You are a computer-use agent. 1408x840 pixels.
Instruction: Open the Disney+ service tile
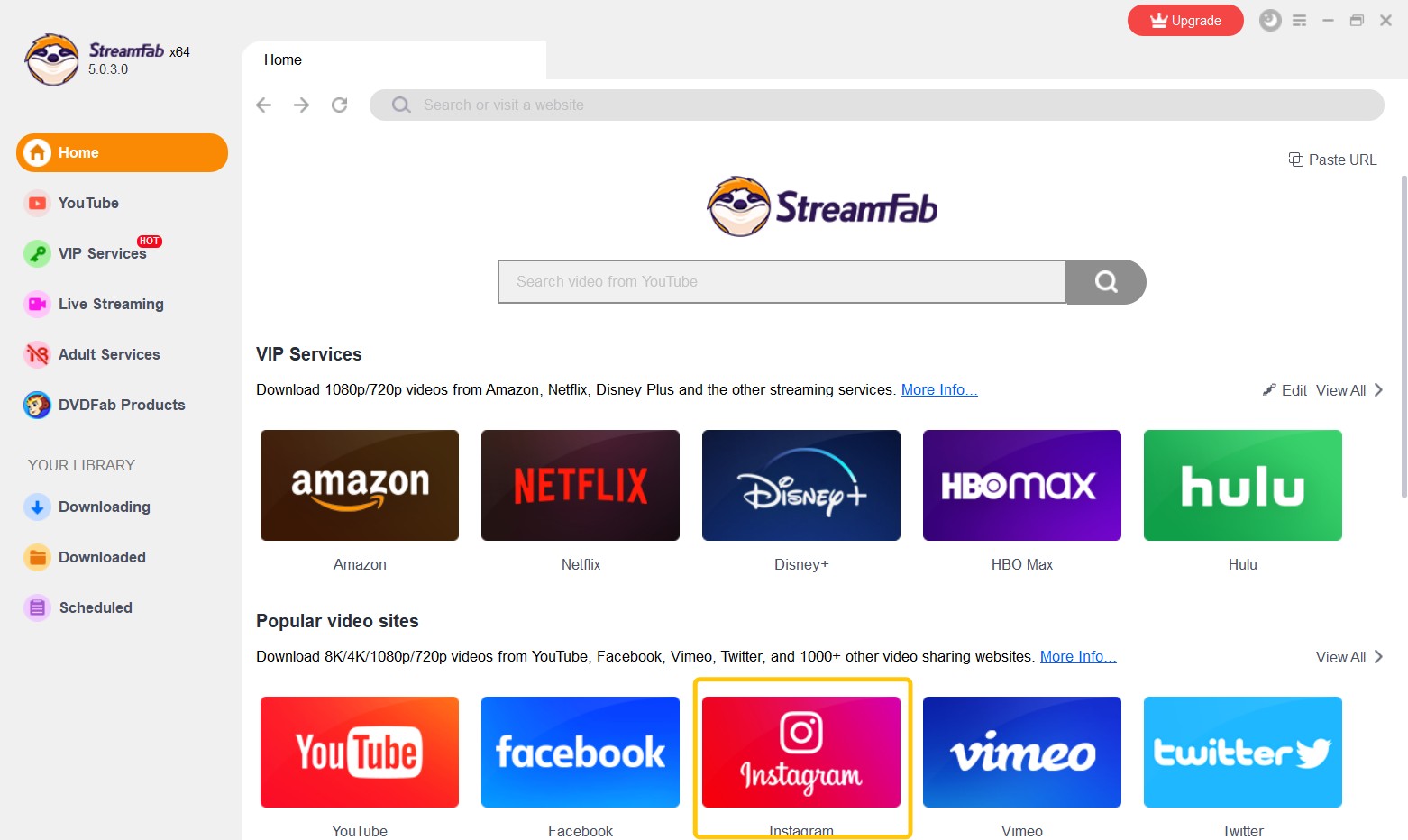[x=801, y=485]
